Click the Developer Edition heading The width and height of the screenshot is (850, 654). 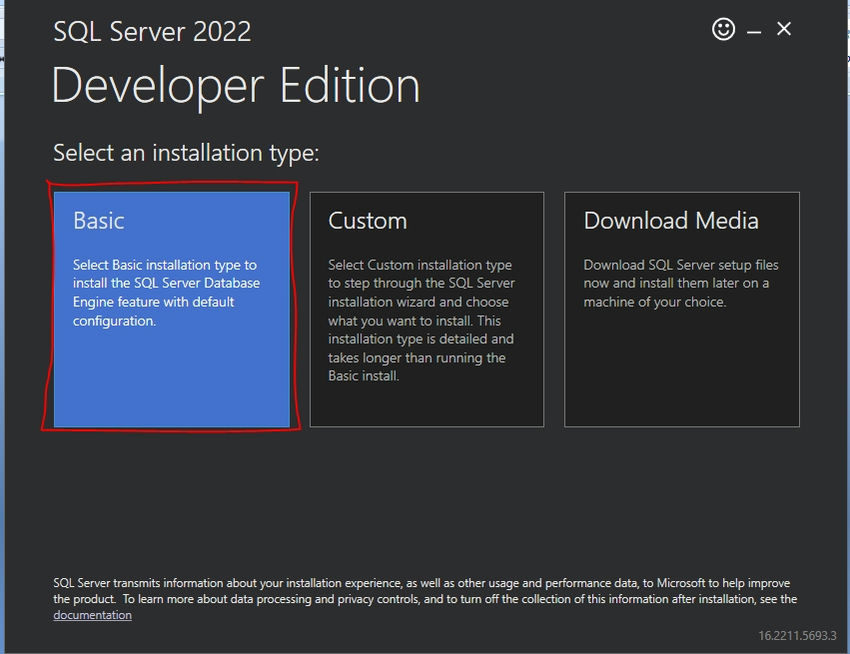[235, 86]
